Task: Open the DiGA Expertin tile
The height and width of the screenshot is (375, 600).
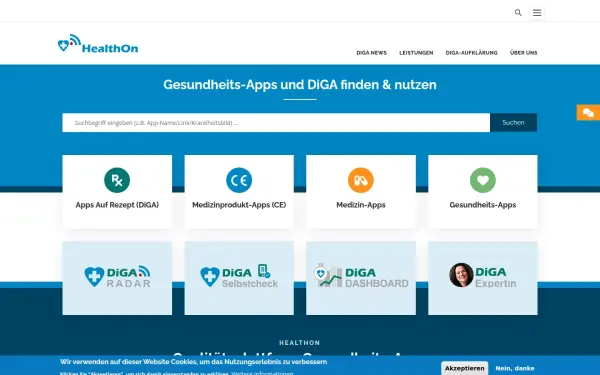Action: [x=483, y=278]
